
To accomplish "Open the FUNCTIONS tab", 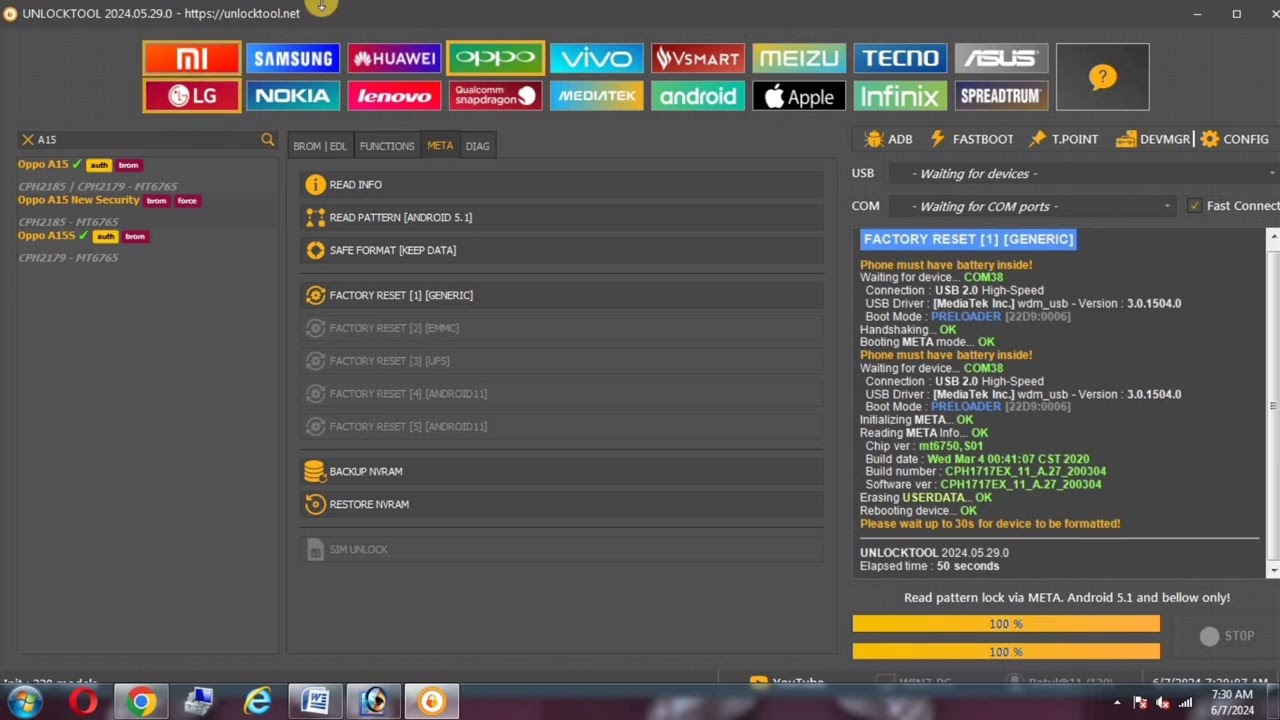I will [387, 146].
